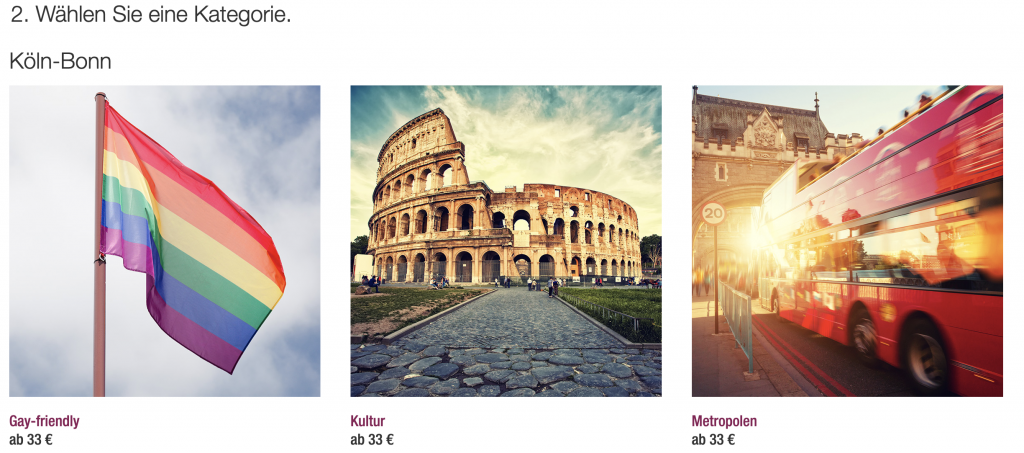The height and width of the screenshot is (453, 1024).
Task: Click the price under Gay-friendly
Action: pos(31,439)
